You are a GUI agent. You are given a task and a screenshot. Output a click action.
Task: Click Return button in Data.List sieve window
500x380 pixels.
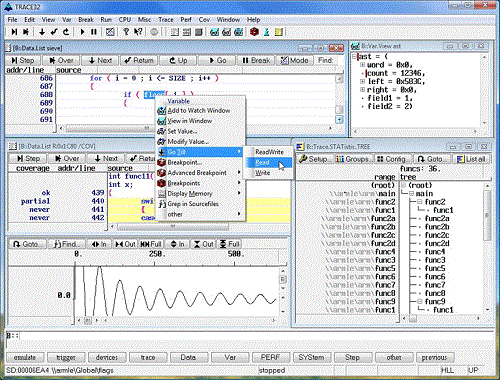pos(139,60)
